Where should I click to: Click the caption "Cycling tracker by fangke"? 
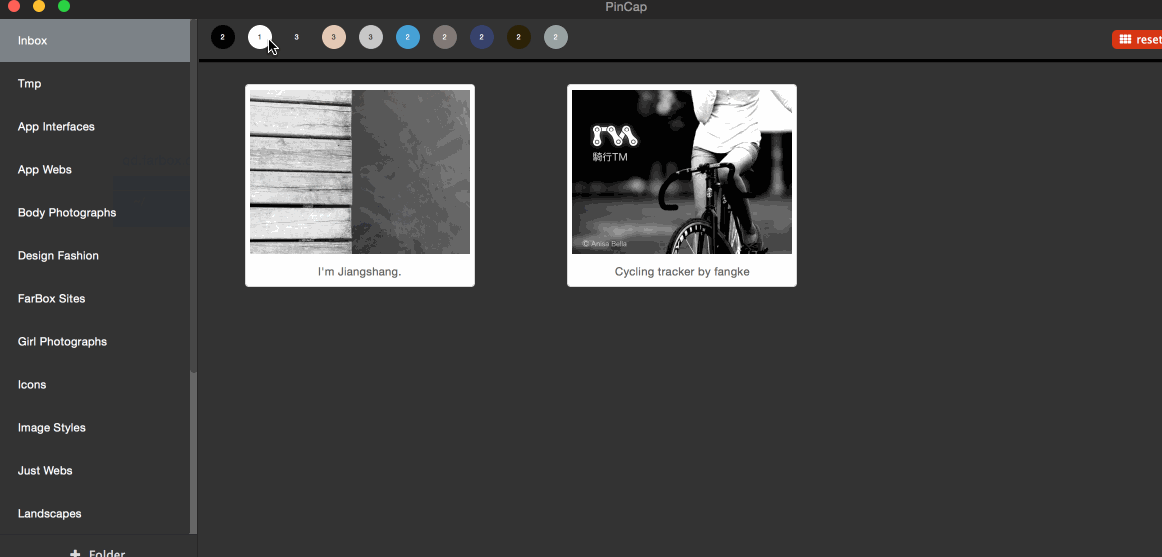point(682,272)
